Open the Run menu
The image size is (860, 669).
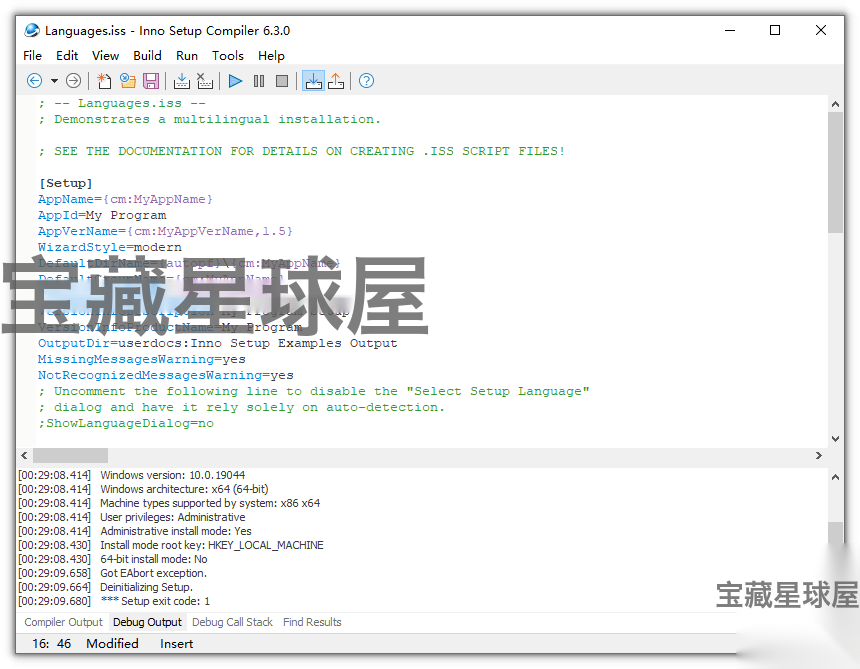click(186, 55)
